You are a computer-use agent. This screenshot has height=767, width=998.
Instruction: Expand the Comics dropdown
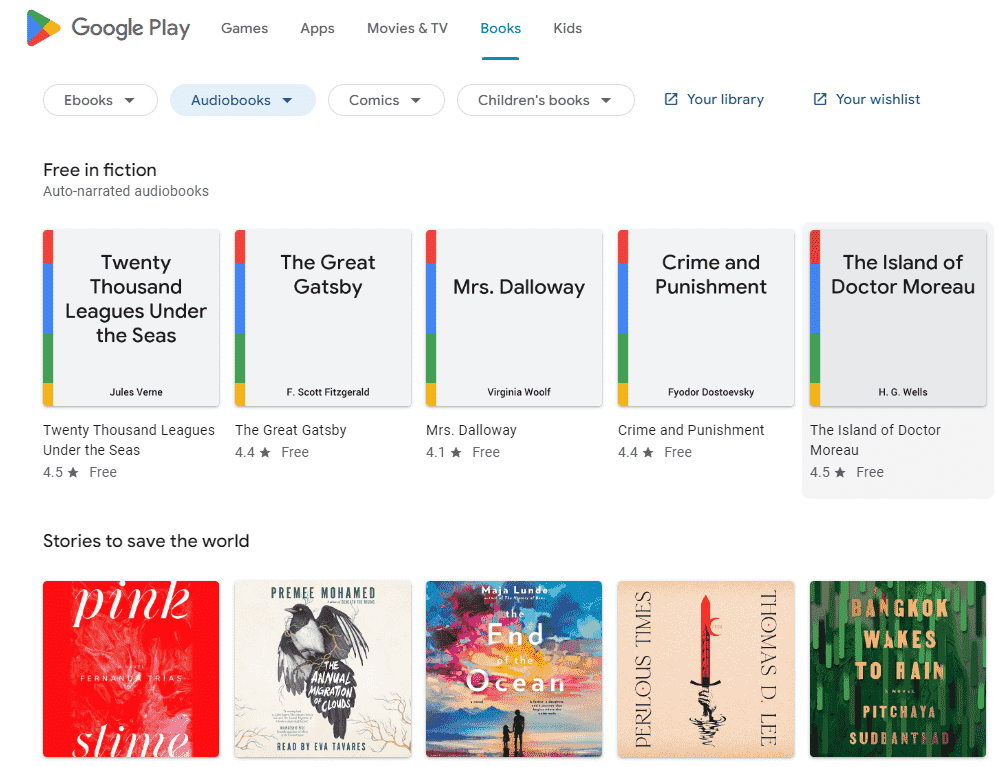point(386,100)
